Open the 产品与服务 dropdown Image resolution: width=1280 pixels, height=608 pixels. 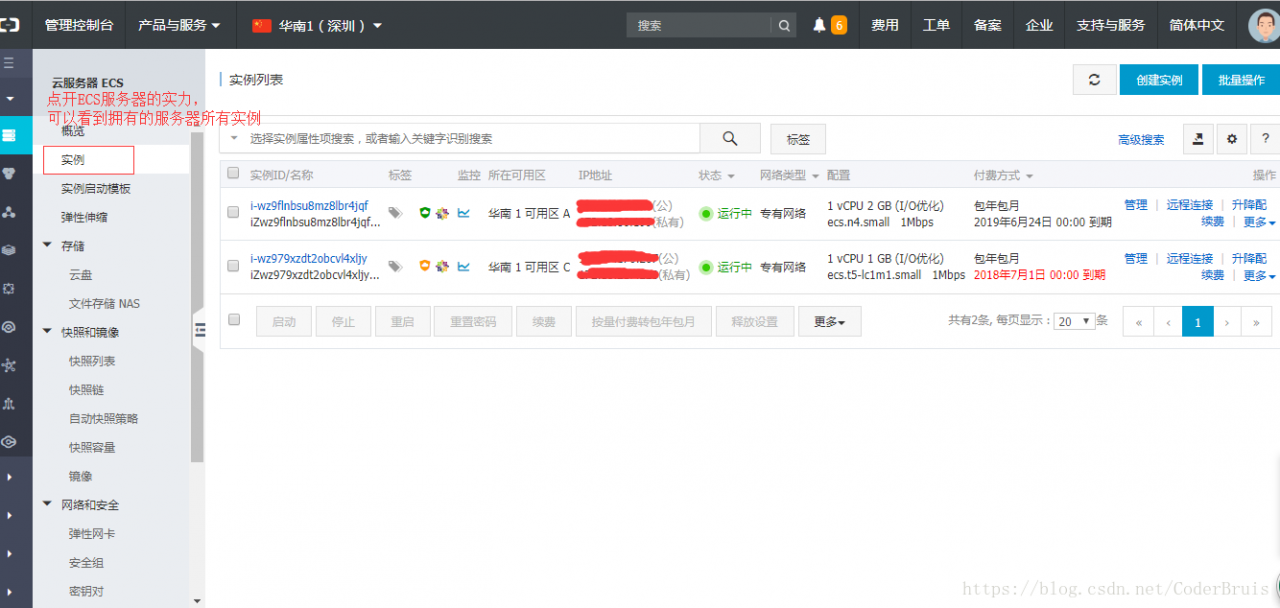click(x=179, y=25)
